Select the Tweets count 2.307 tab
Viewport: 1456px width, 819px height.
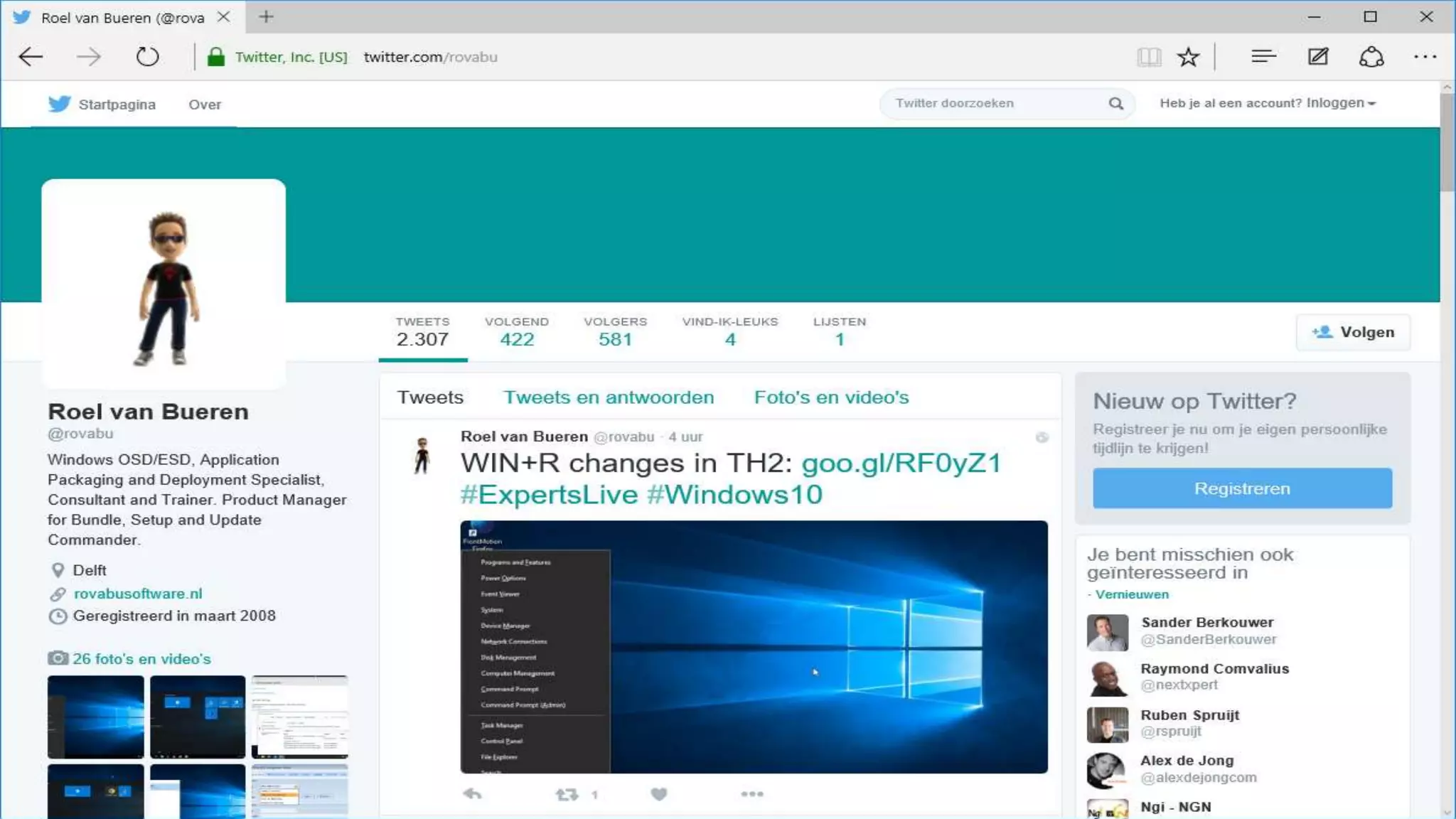pos(422,331)
